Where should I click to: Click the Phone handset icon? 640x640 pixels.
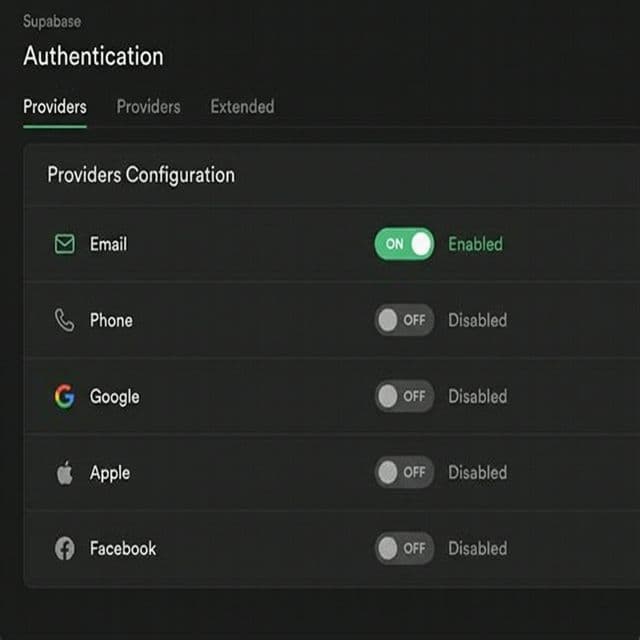64,320
